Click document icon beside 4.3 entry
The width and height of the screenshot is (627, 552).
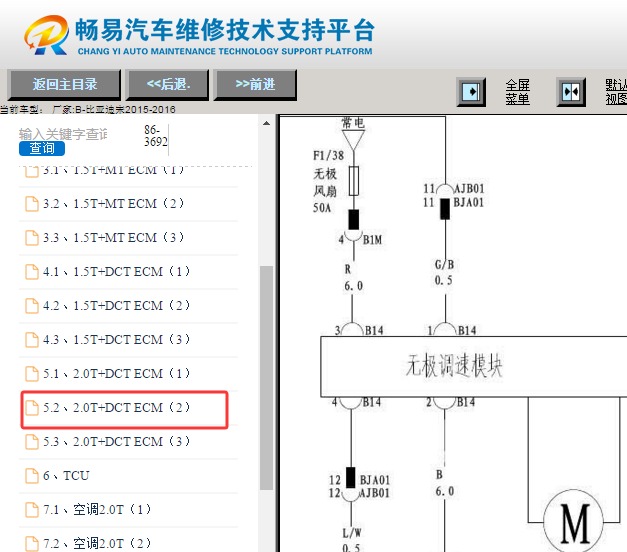(x=32, y=340)
